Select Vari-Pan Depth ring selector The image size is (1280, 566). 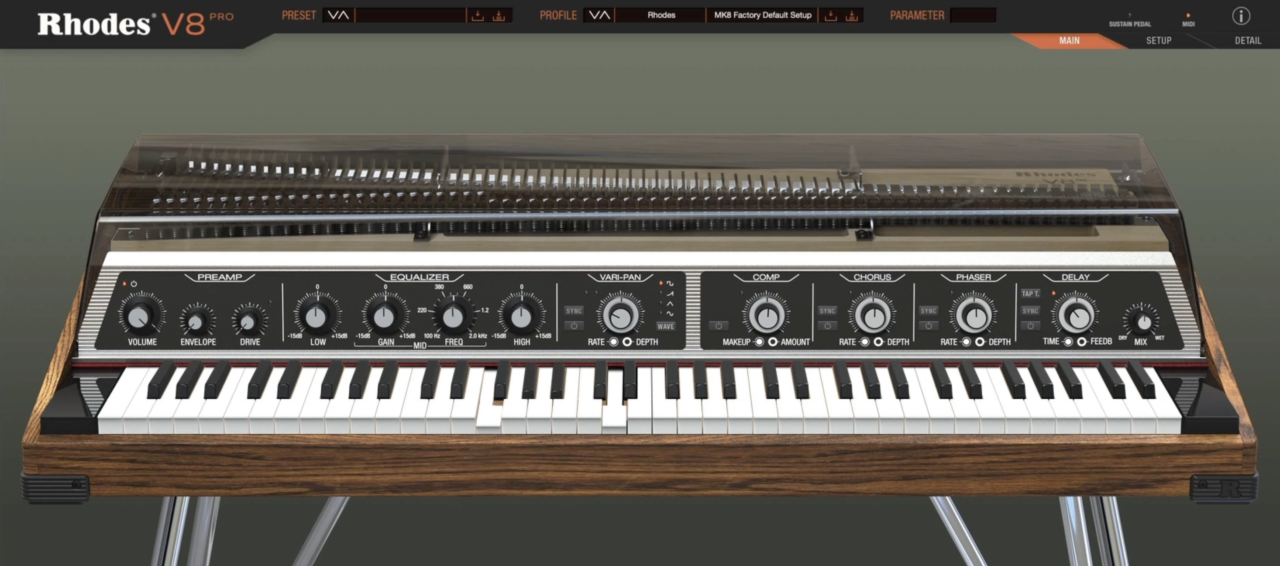[x=627, y=342]
